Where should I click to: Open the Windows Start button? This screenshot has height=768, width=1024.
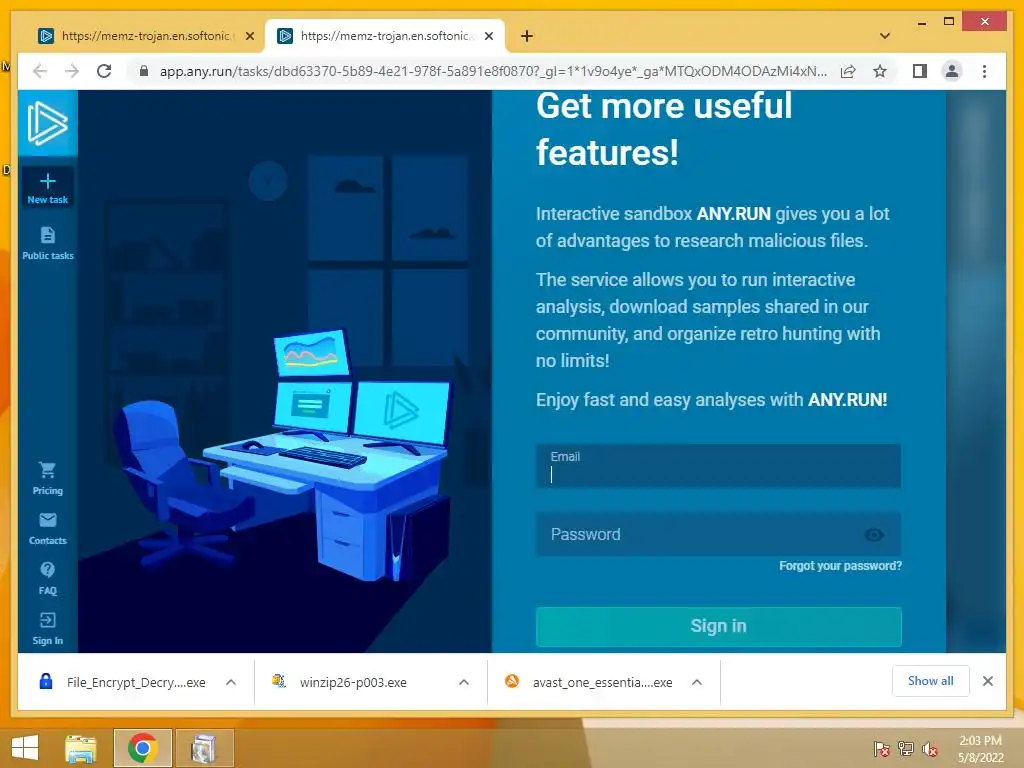coord(25,748)
